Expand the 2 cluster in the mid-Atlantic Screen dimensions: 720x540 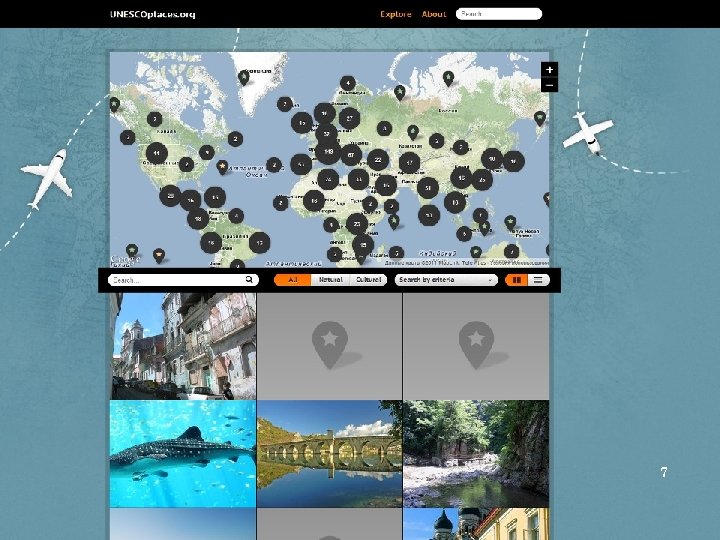click(274, 165)
